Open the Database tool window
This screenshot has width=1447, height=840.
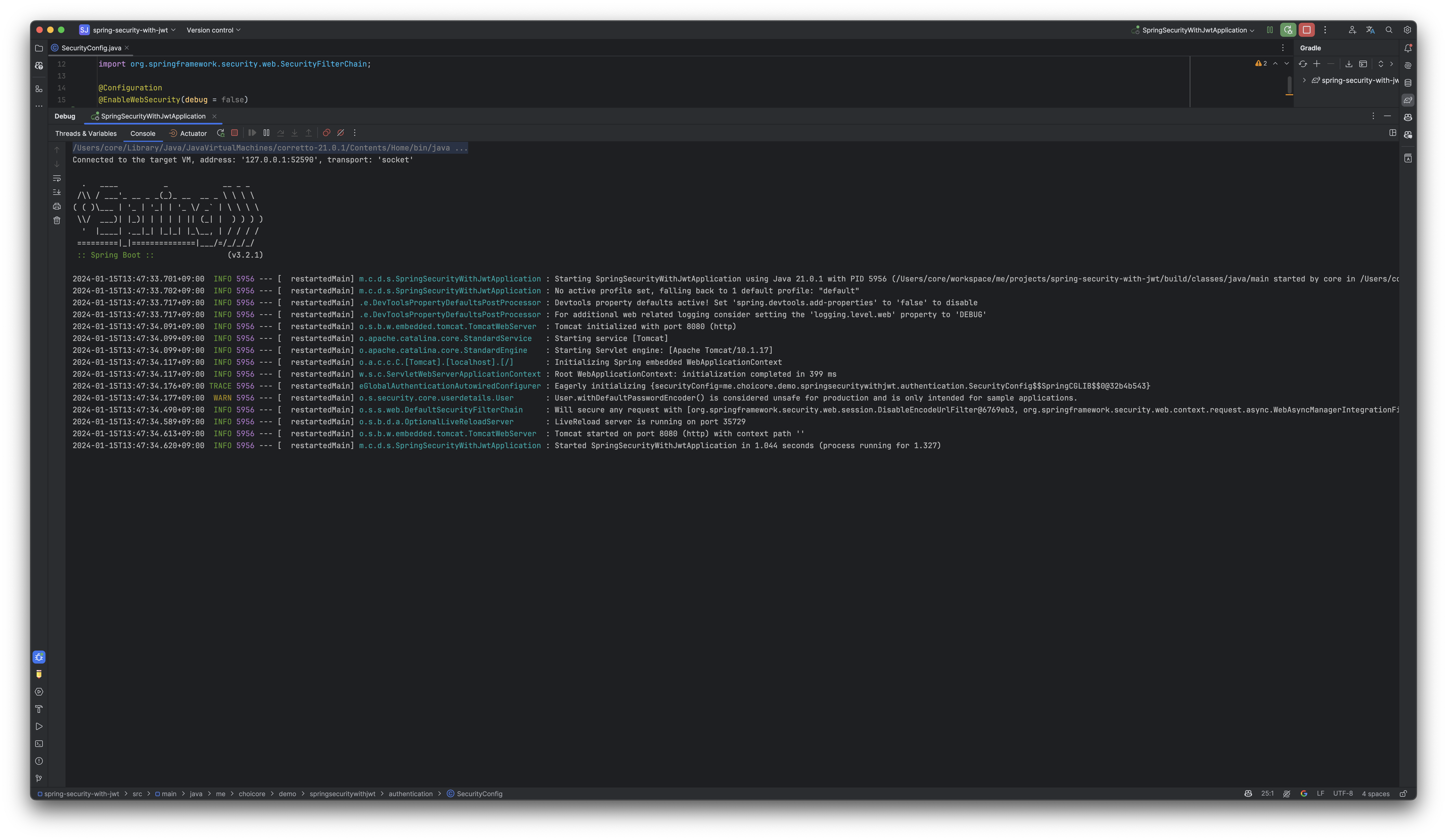pyautogui.click(x=1408, y=82)
